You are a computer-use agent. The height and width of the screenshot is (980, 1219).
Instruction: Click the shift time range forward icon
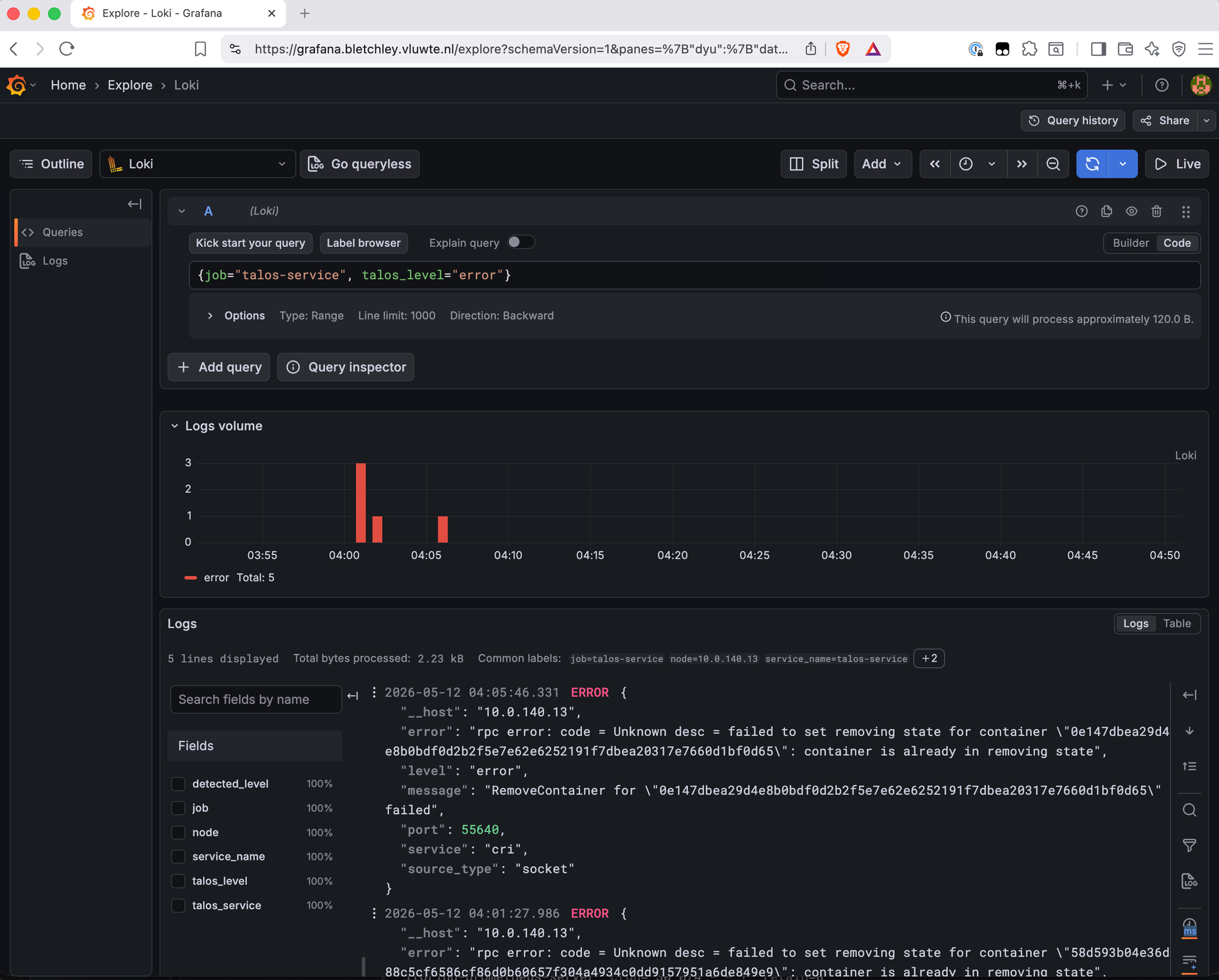(x=1022, y=164)
